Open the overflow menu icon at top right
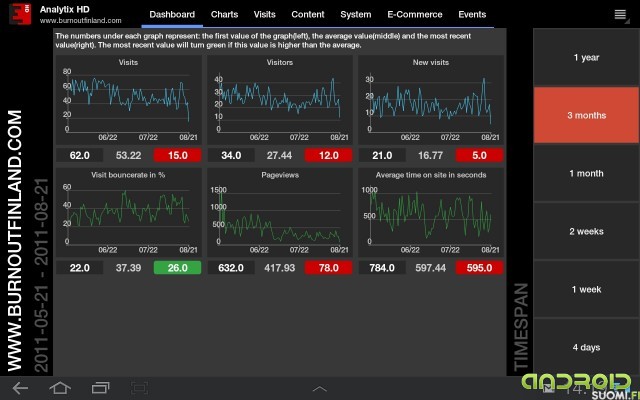 [x=621, y=15]
